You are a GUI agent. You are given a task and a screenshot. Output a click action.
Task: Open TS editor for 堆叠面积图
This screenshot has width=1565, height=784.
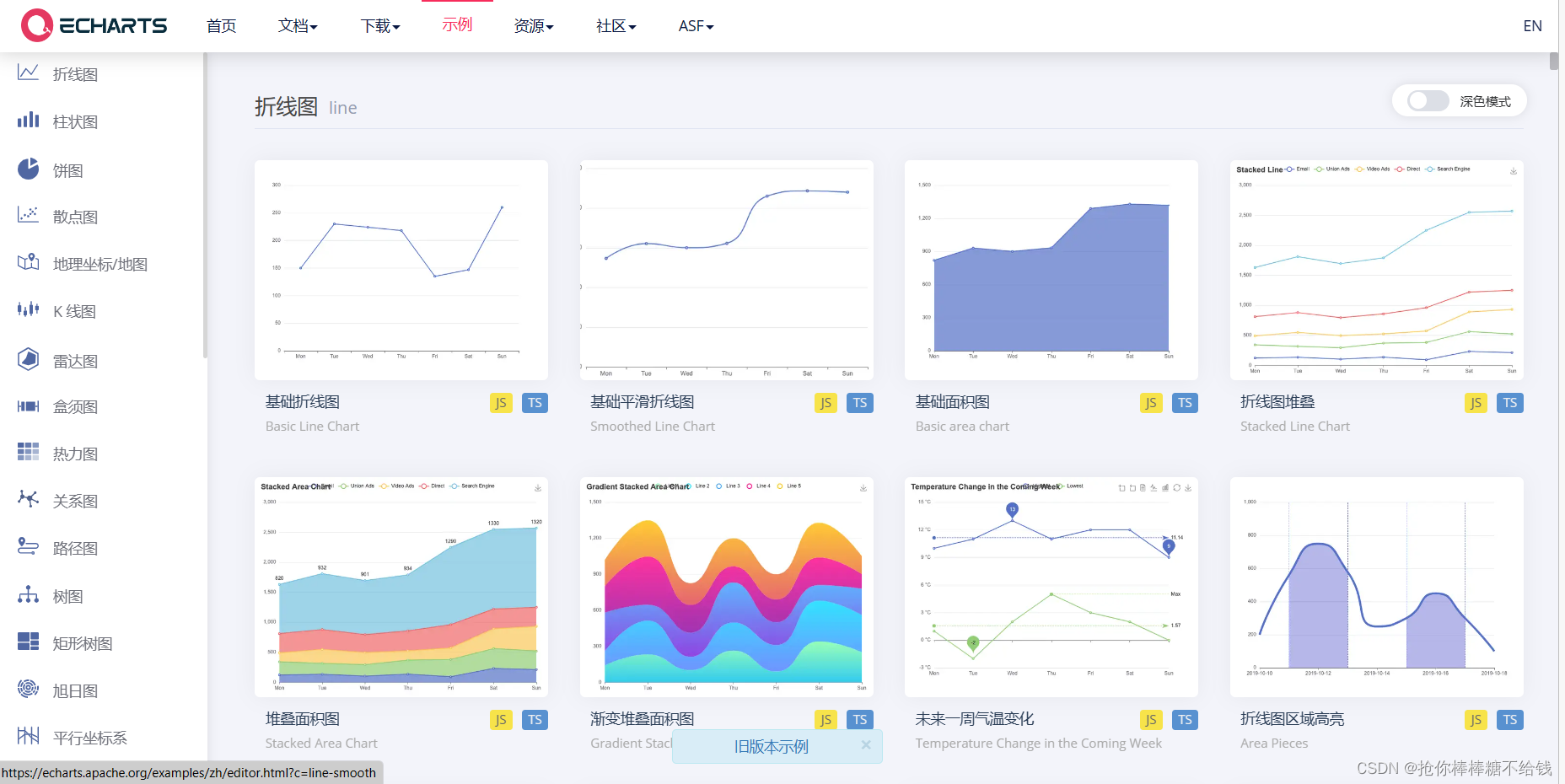[x=535, y=720]
